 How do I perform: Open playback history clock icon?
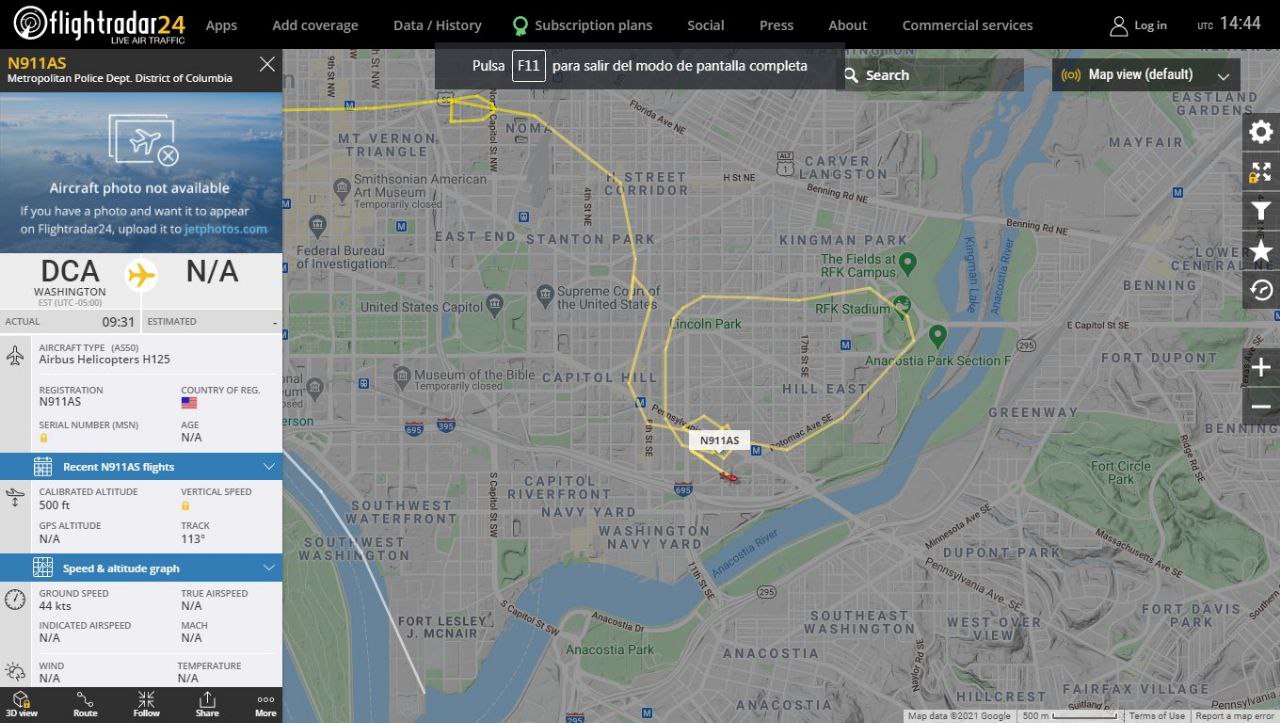coord(1261,289)
